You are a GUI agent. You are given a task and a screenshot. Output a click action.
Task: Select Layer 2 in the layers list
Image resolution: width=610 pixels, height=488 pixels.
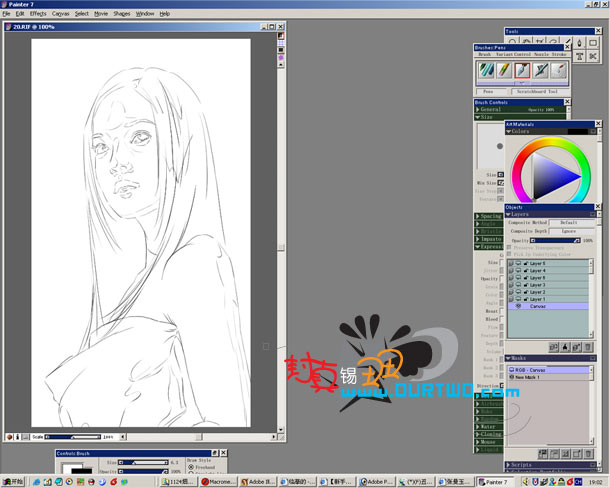point(549,292)
